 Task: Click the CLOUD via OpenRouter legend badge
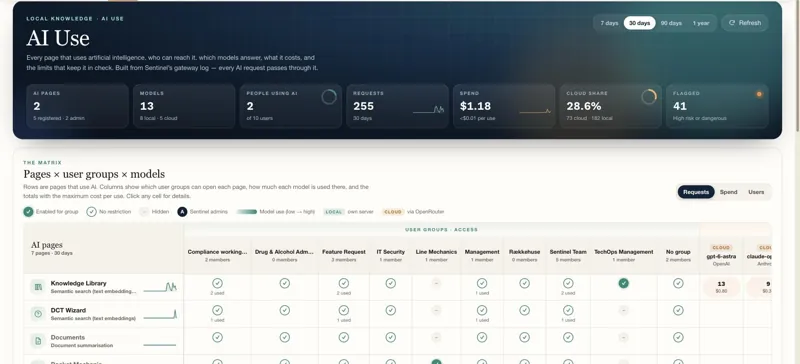pyautogui.click(x=393, y=211)
